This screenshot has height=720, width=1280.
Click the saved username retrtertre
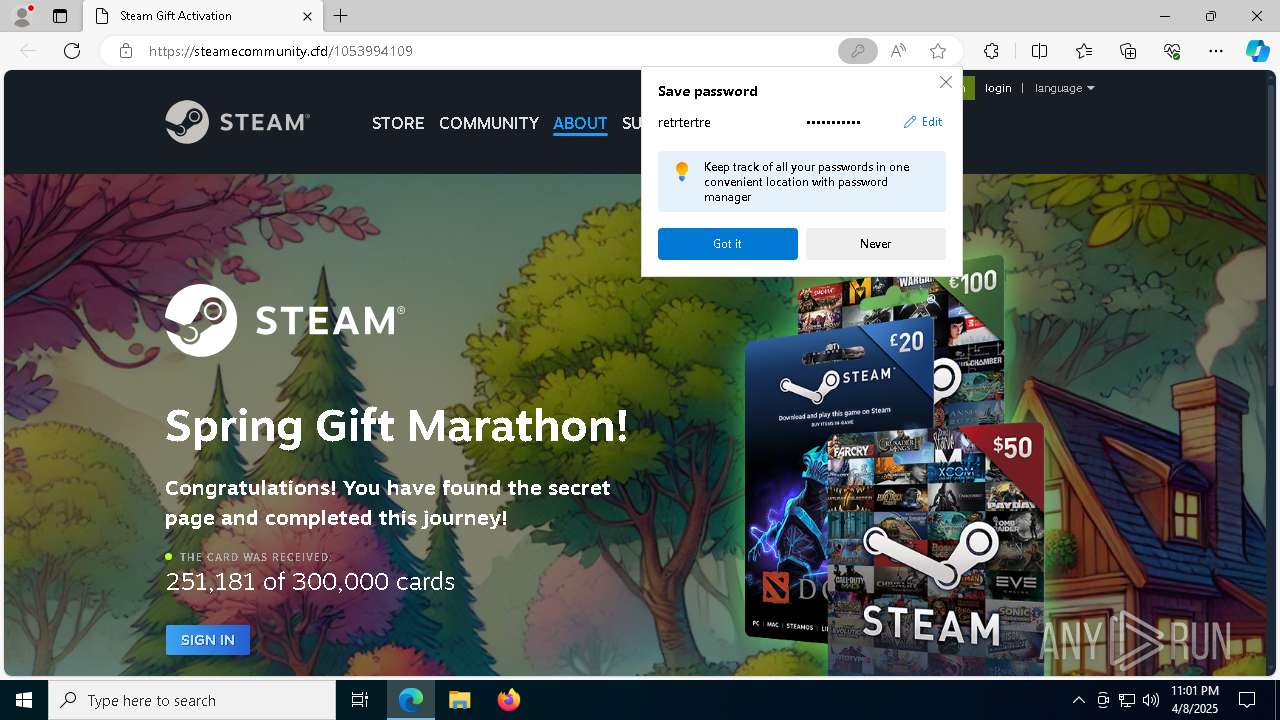(x=684, y=122)
